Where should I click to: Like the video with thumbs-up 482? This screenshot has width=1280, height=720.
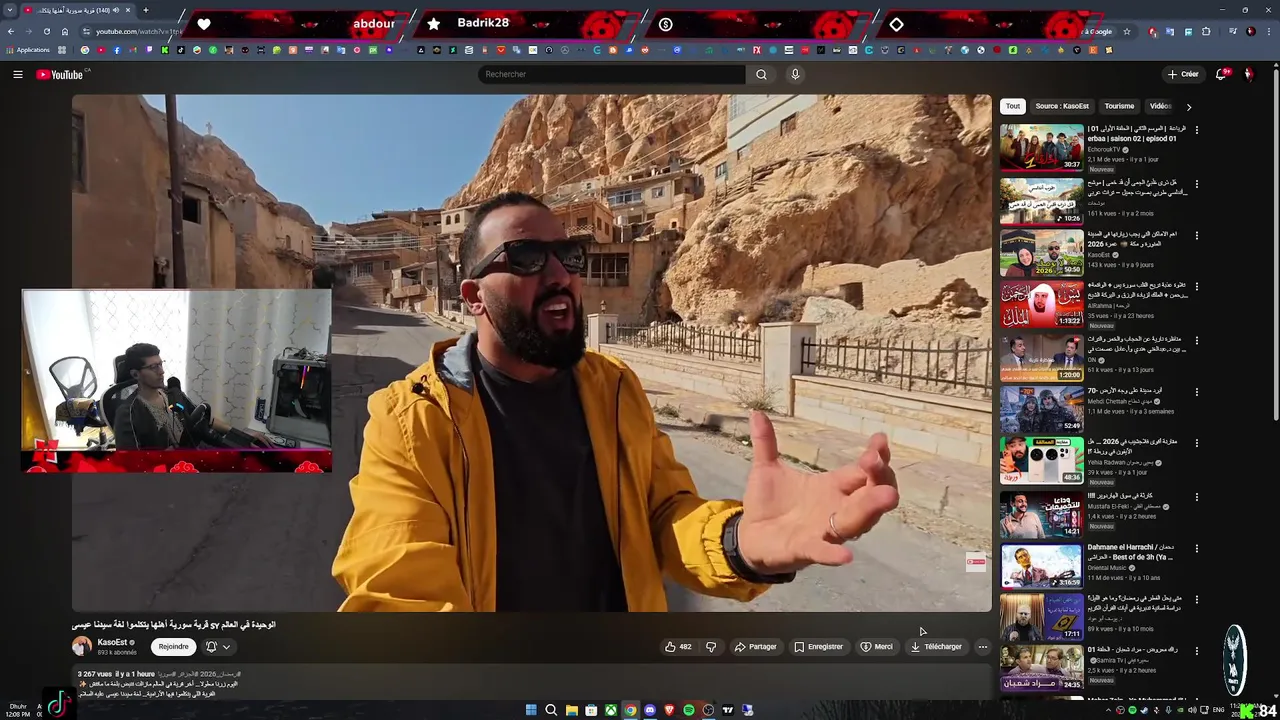coord(678,647)
